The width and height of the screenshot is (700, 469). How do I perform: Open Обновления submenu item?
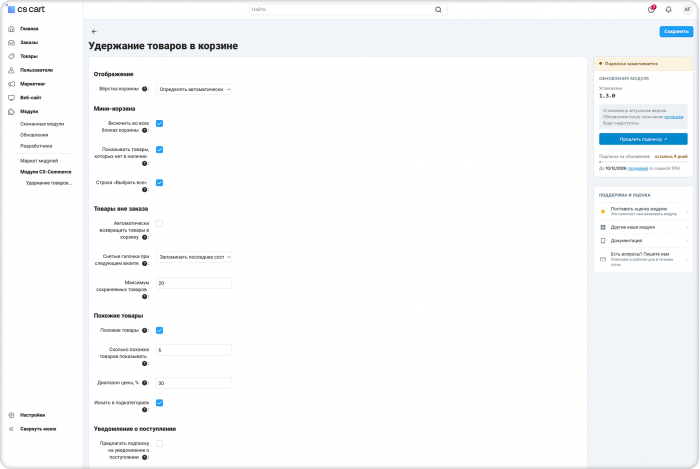(x=34, y=135)
